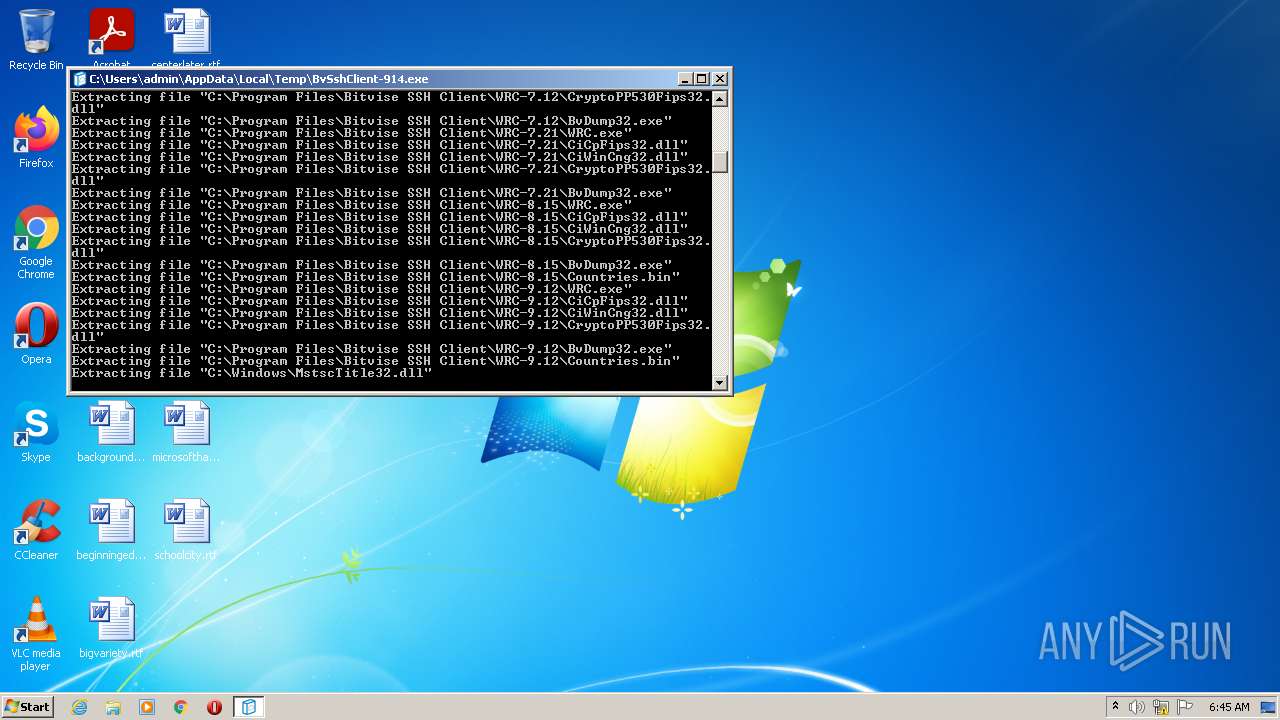The height and width of the screenshot is (720, 1280).
Task: Open the bigvariety.rtf document icon
Action: coord(111,628)
